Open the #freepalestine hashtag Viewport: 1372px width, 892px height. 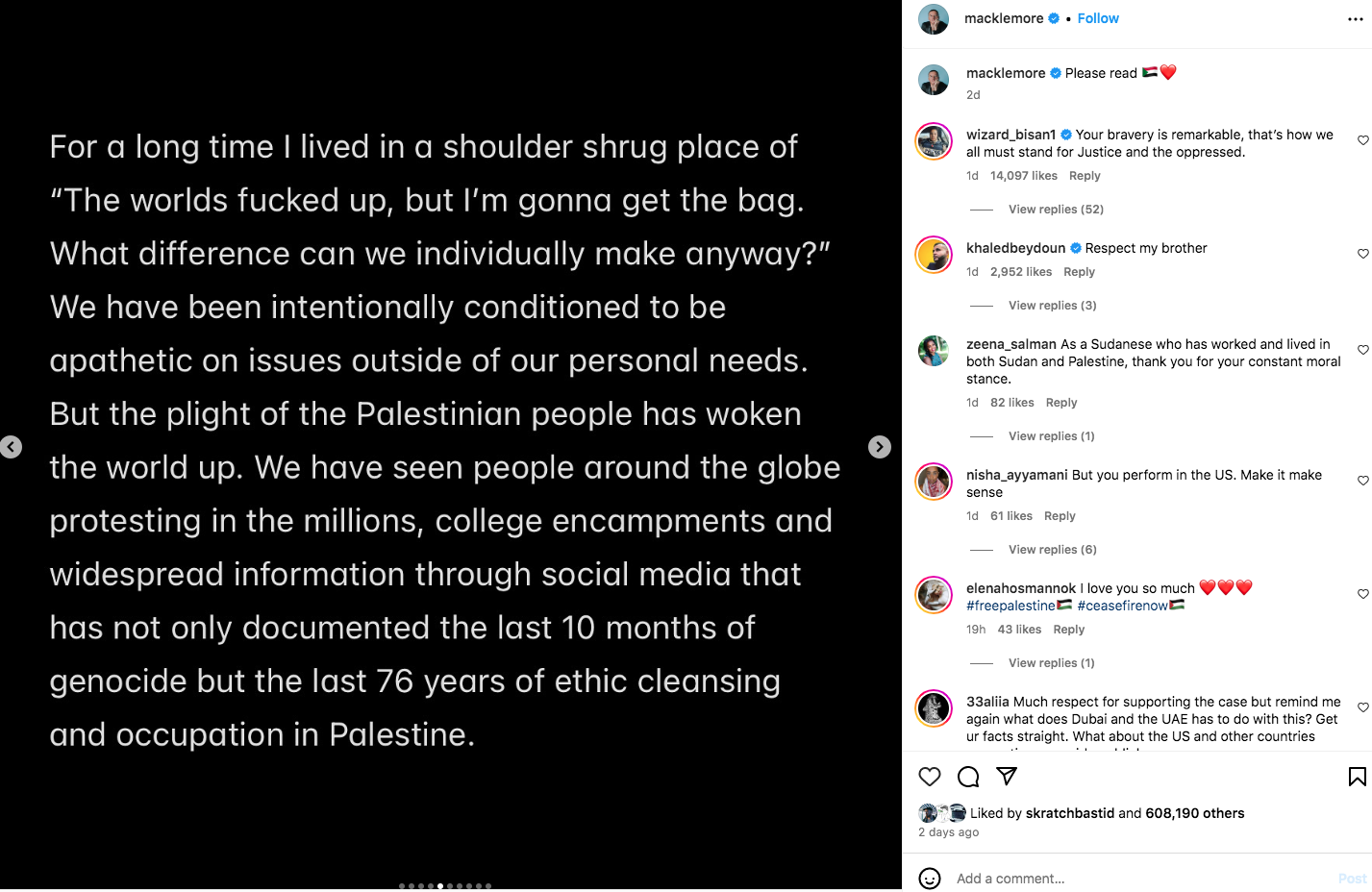click(x=1010, y=606)
